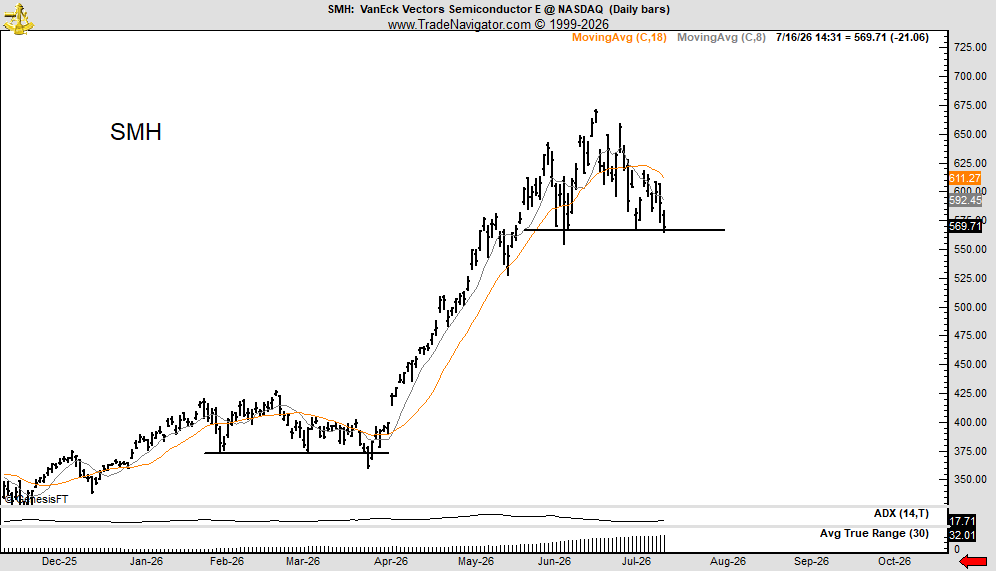Image resolution: width=996 pixels, height=571 pixels.
Task: Click the 400.00 price axis label
Action: pyautogui.click(x=971, y=422)
